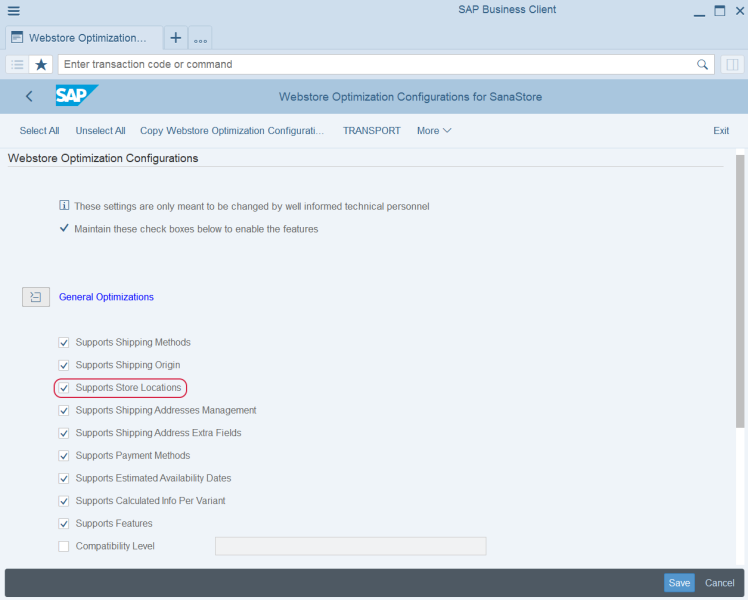Open the hamburger menu in title bar
The height and width of the screenshot is (600, 748).
coord(14,11)
